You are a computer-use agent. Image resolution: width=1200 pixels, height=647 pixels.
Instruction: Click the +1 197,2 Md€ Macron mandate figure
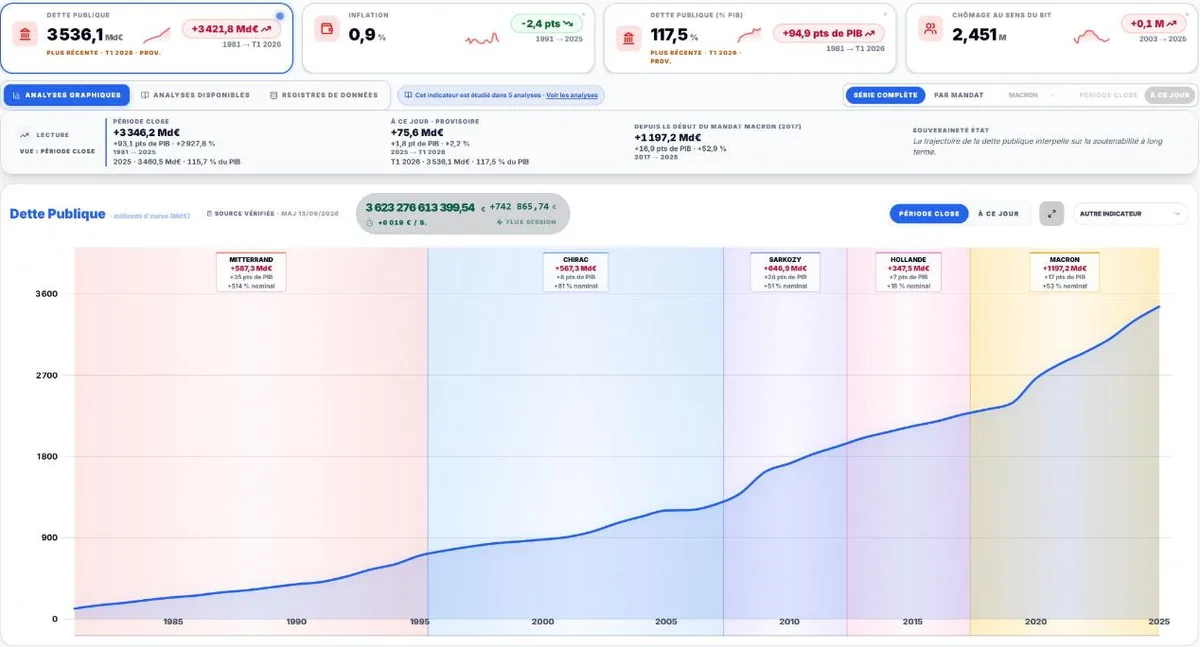[x=668, y=137]
